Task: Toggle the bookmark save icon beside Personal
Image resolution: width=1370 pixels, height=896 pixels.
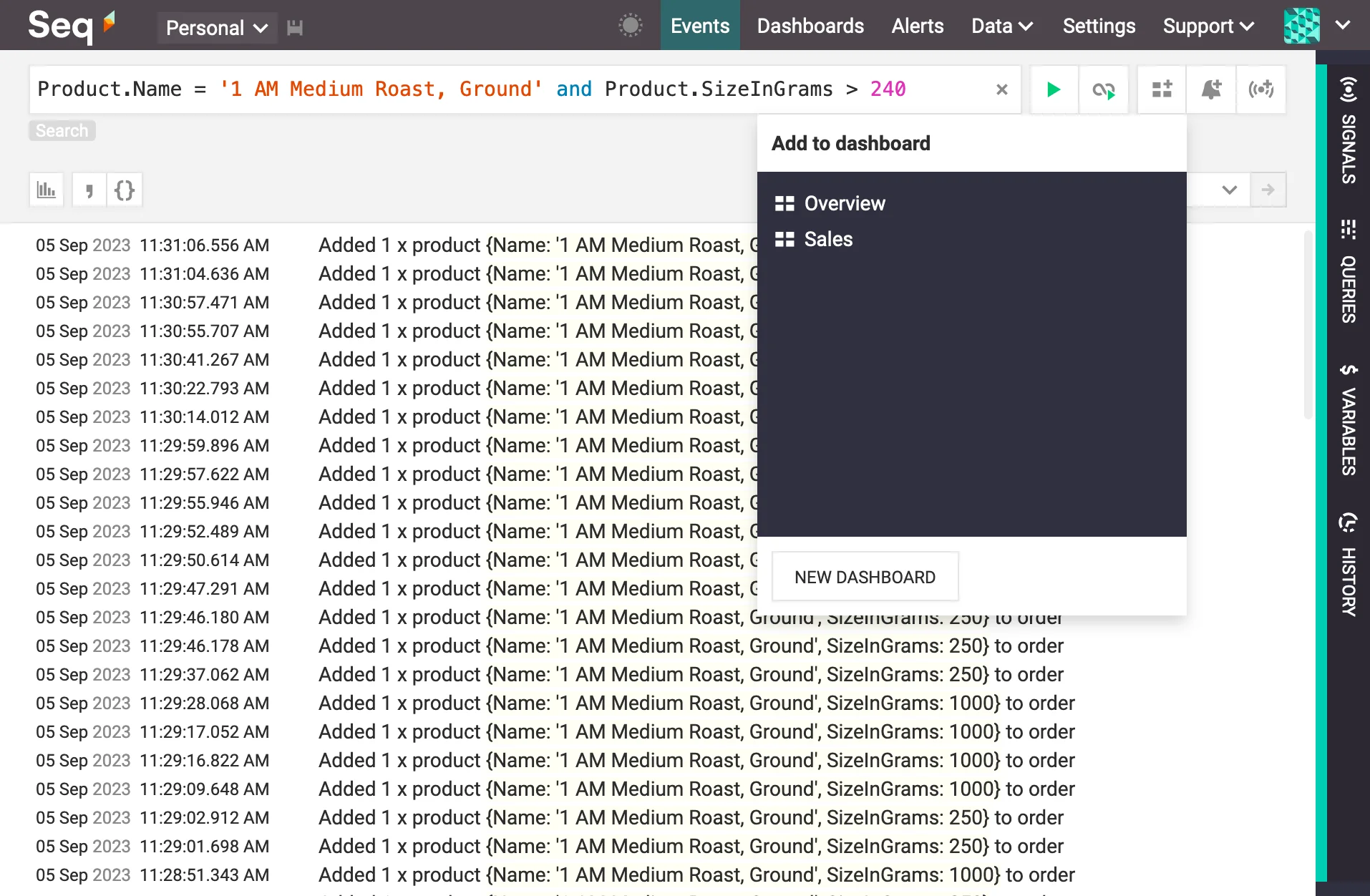Action: (x=294, y=28)
